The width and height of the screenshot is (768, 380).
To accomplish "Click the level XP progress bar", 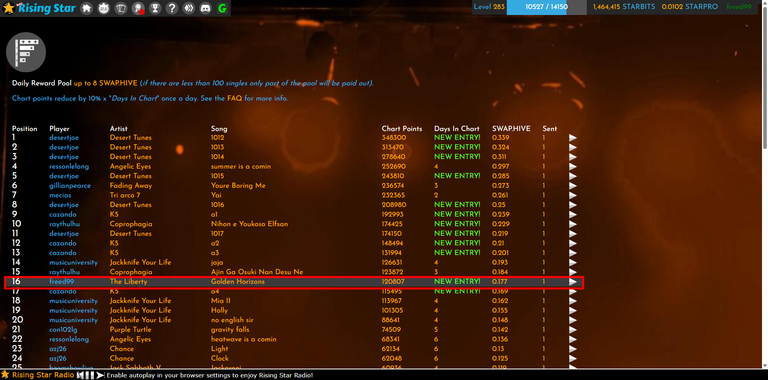I will pos(546,7).
